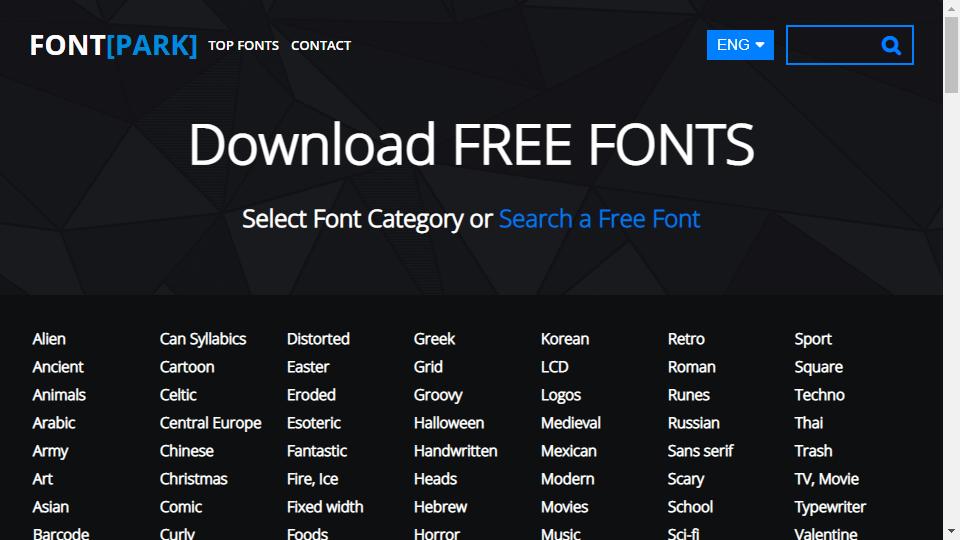The width and height of the screenshot is (960, 540).
Task: Open the Handwritten font category
Action: [456, 451]
